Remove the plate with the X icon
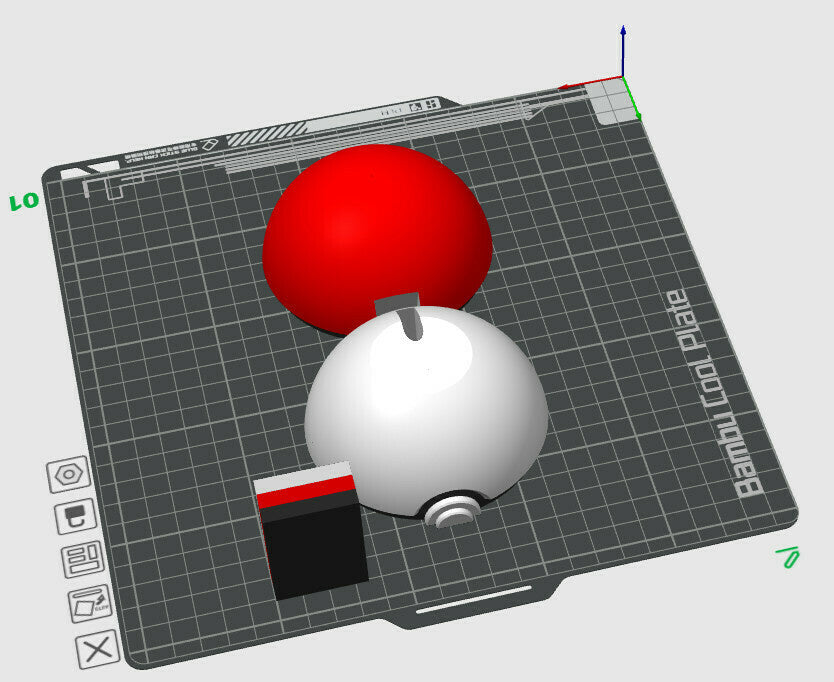The height and width of the screenshot is (682, 834). click(x=97, y=649)
